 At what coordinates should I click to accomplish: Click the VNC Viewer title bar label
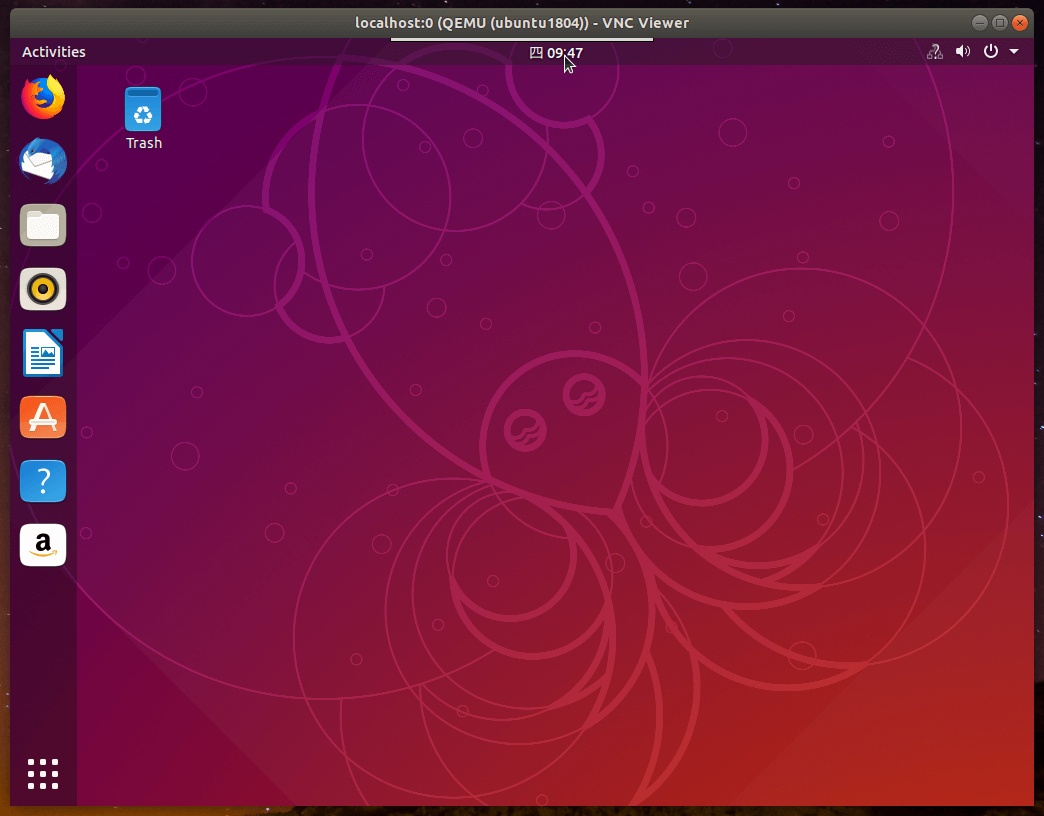coord(521,22)
